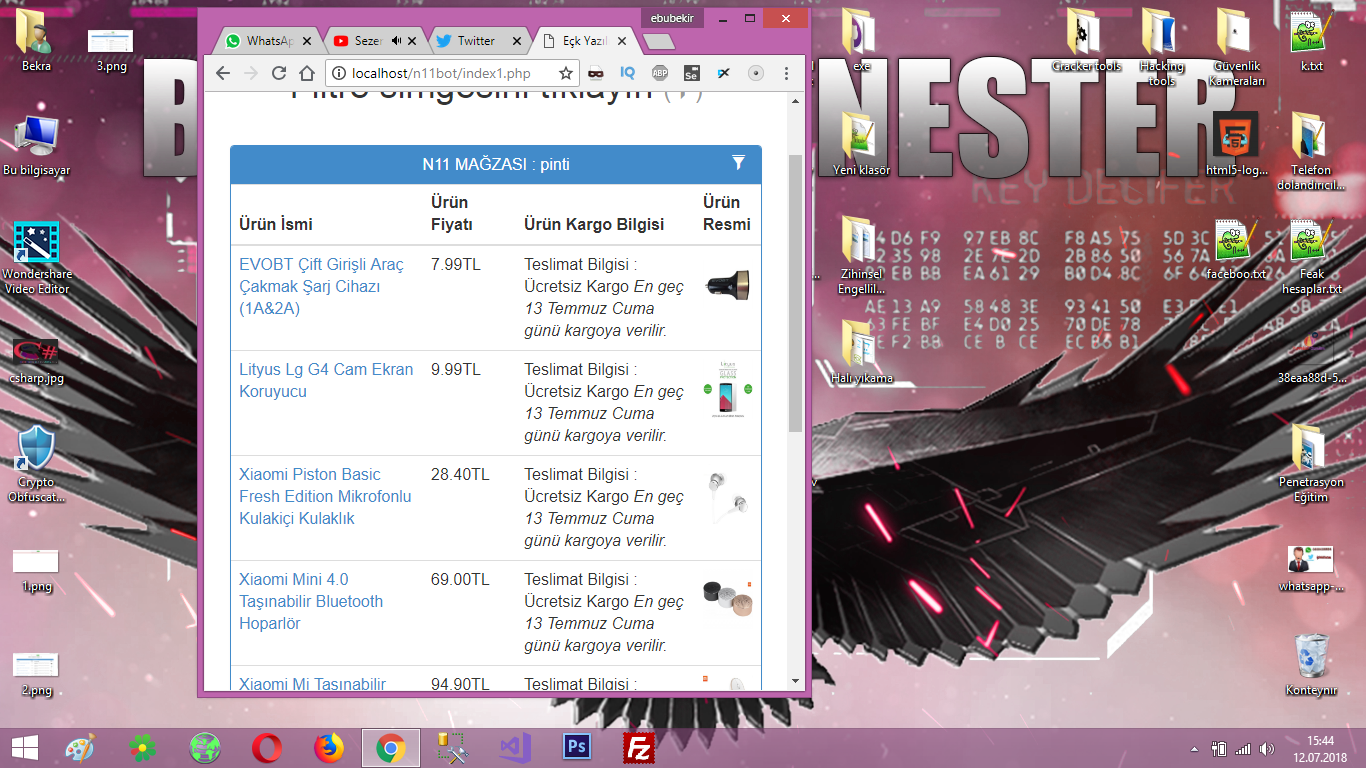
Task: Reload the localhost page
Action: click(279, 73)
